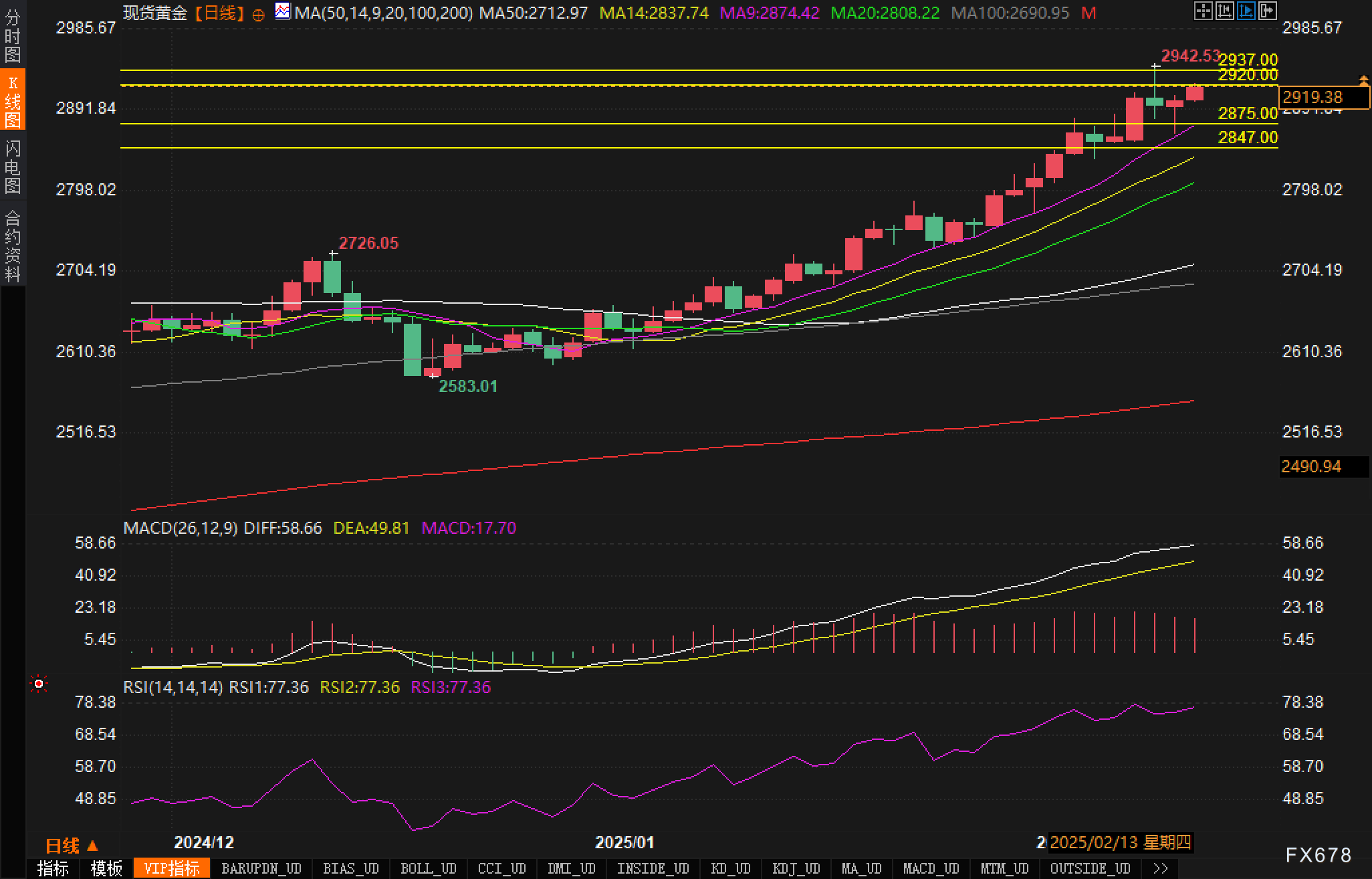Click the MA indicator chart icon
The width and height of the screenshot is (1372, 879).
(x=283, y=11)
